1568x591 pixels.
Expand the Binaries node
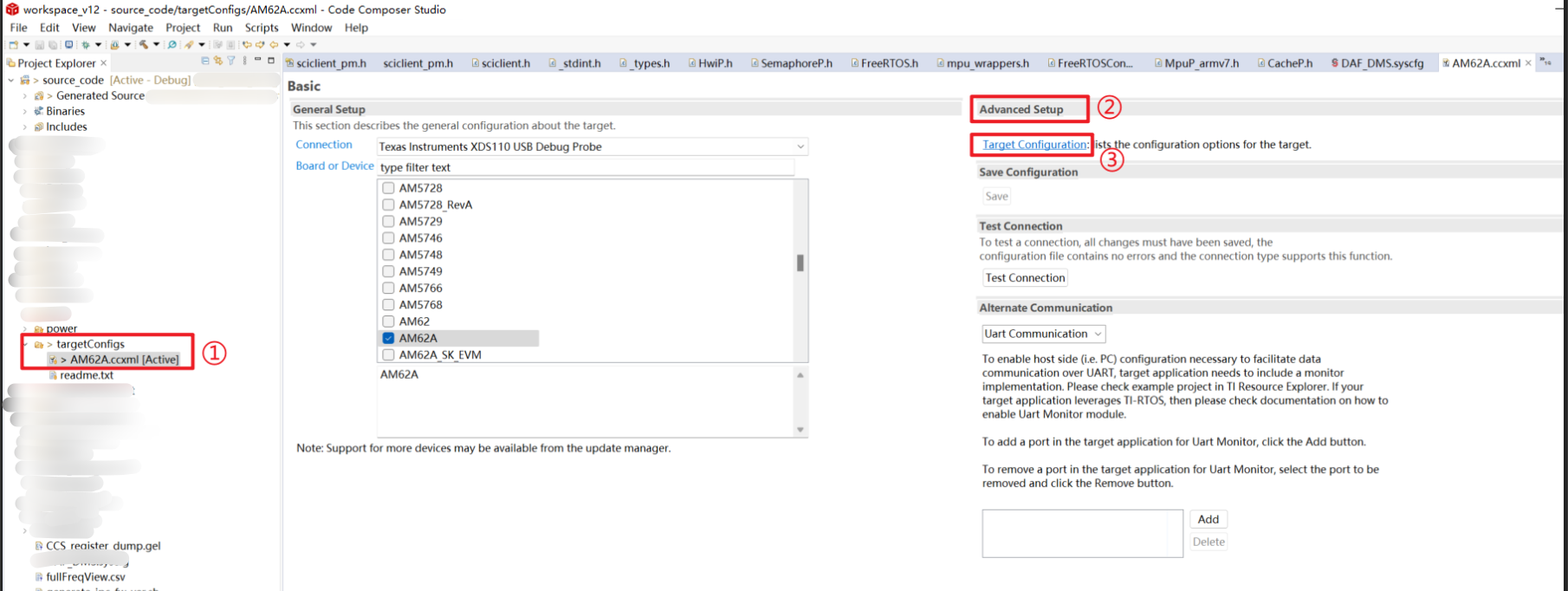click(x=25, y=112)
